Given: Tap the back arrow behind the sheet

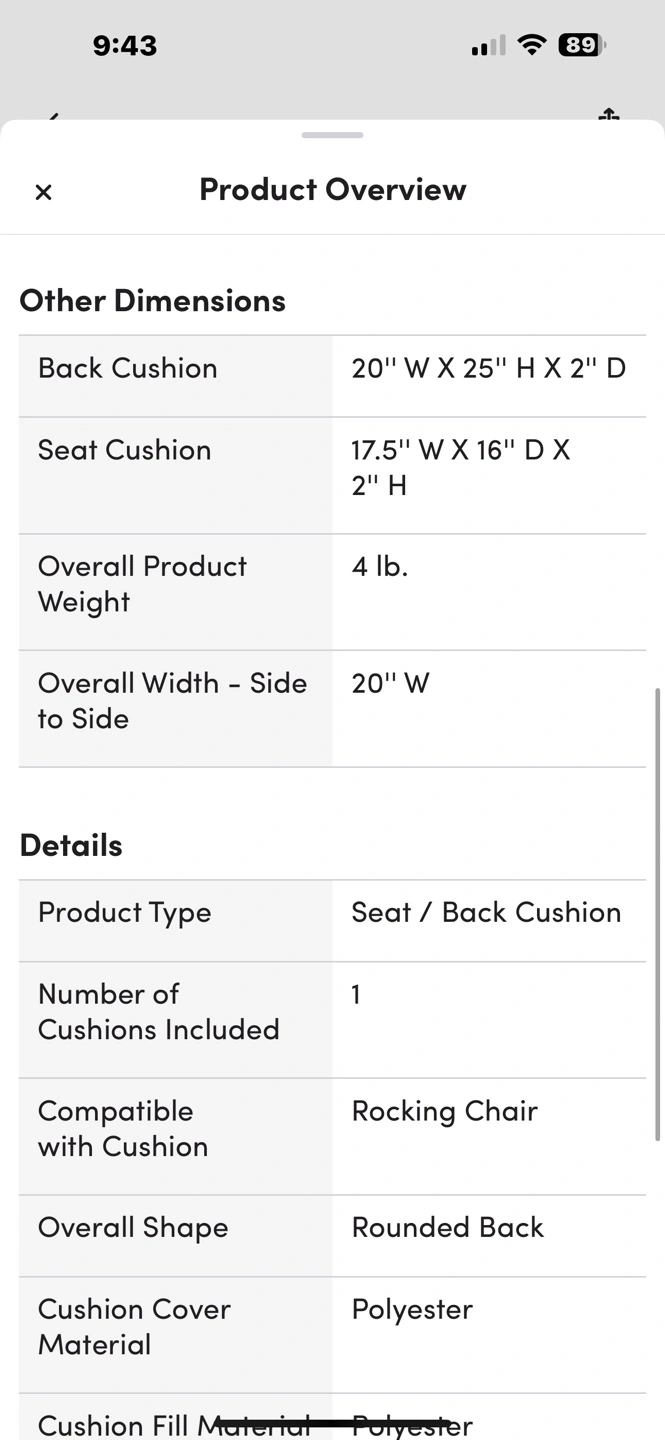Looking at the screenshot, I should pos(52,117).
